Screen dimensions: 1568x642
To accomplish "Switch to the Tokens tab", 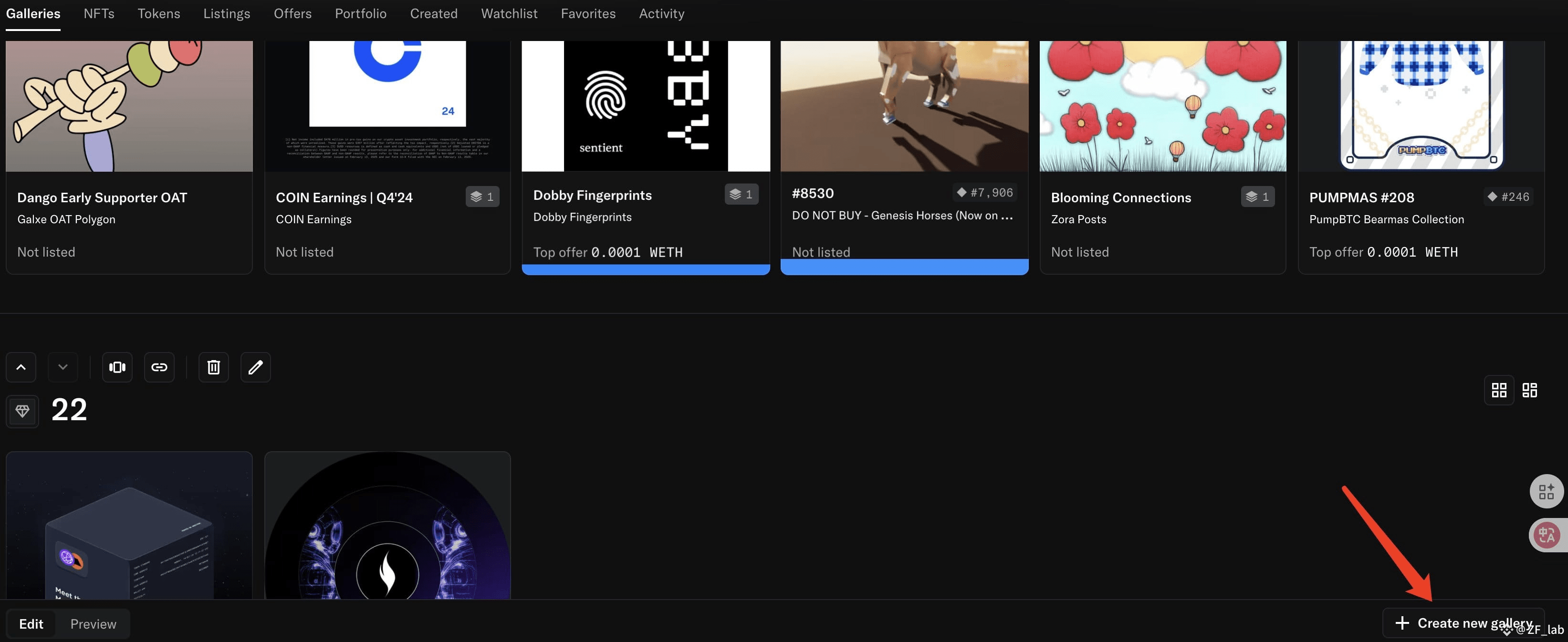I will 159,13.
